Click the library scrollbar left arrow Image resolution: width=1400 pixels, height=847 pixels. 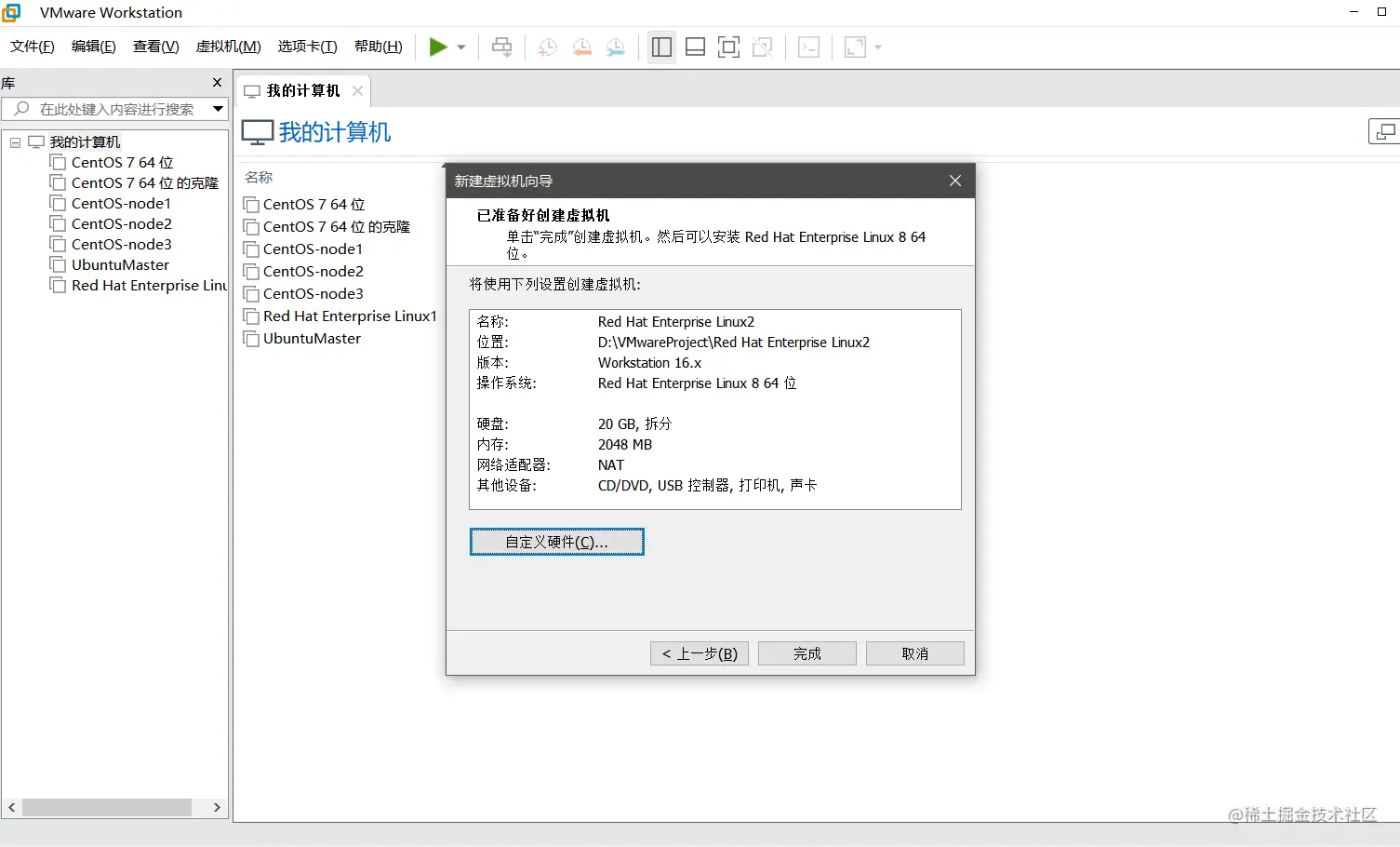click(12, 807)
